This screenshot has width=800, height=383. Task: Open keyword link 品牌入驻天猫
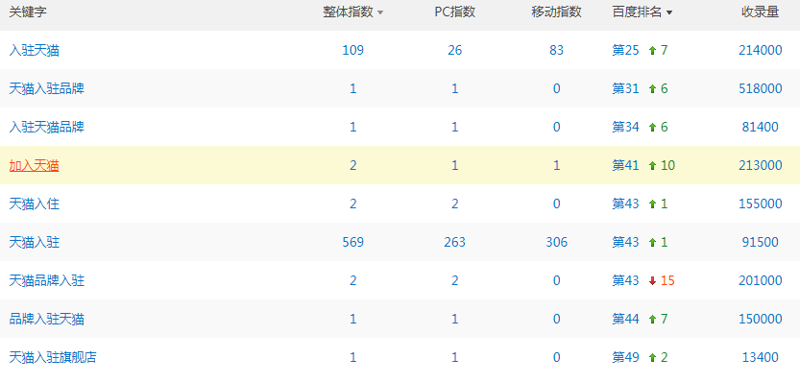(x=46, y=319)
